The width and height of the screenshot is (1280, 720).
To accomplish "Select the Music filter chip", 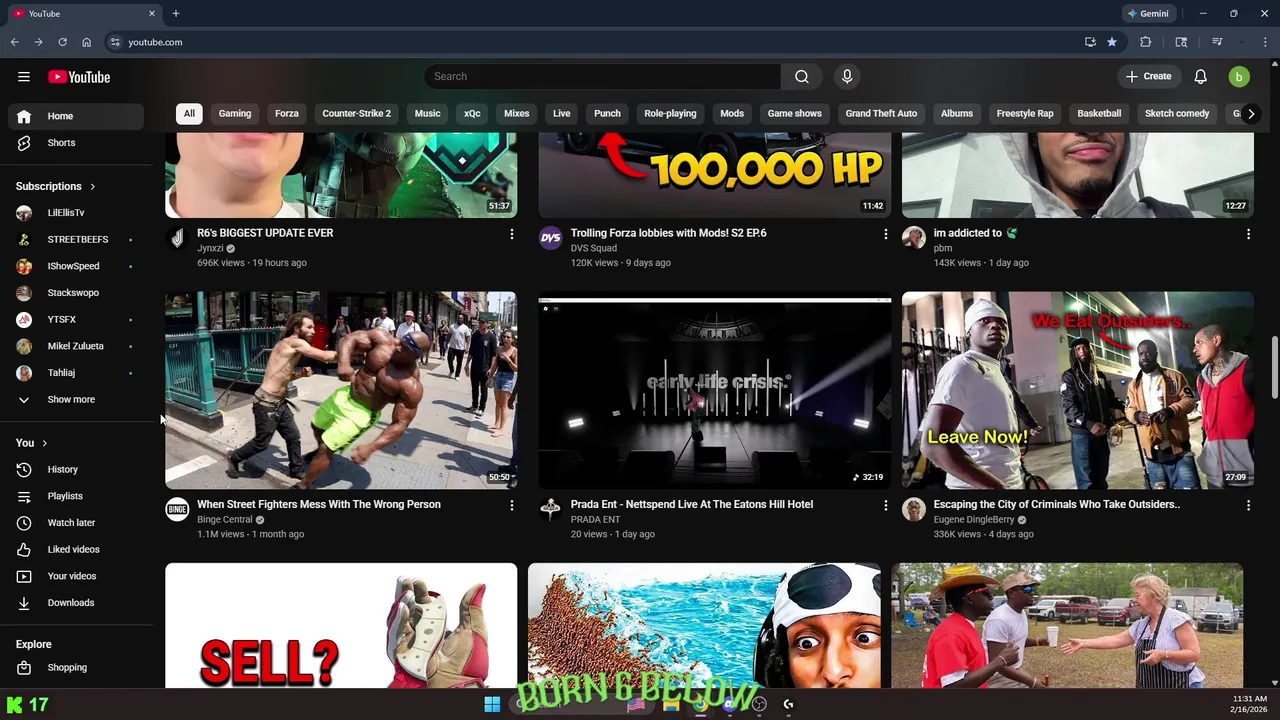I will [x=427, y=114].
